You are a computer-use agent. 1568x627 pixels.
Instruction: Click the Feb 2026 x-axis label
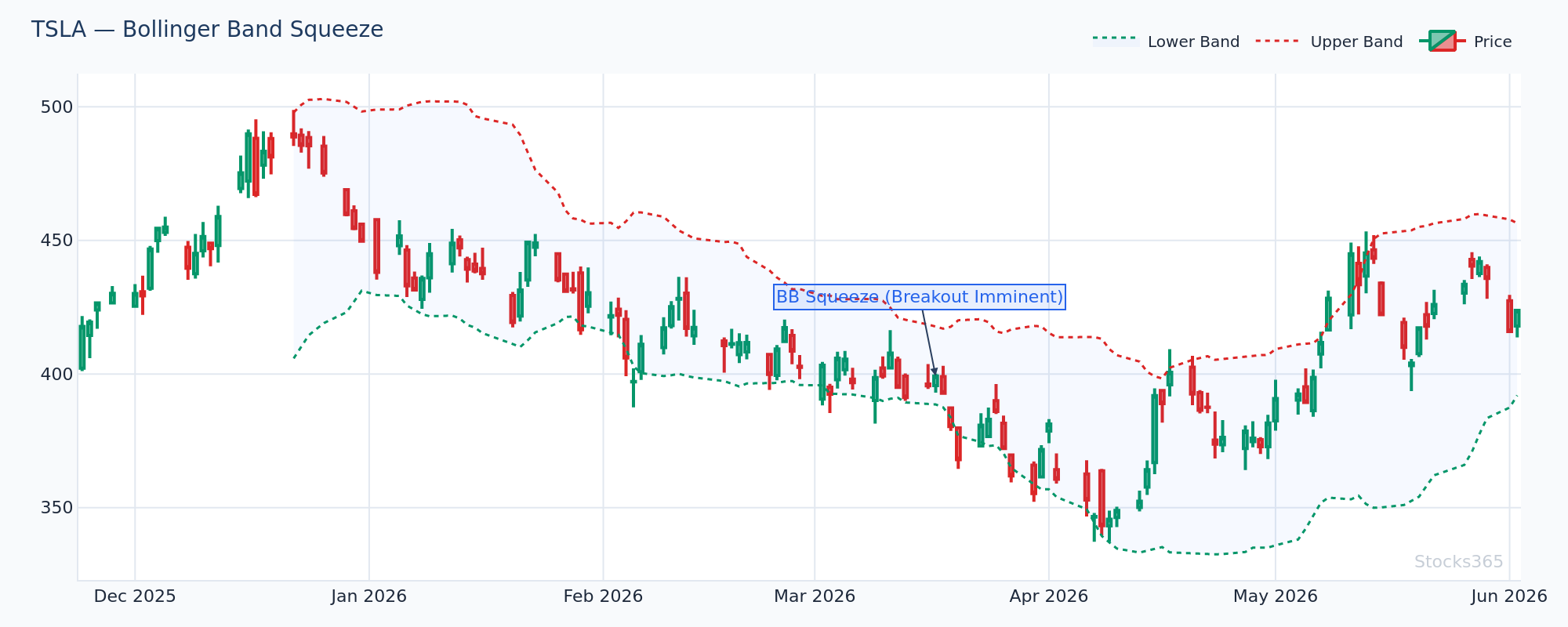coord(603,596)
